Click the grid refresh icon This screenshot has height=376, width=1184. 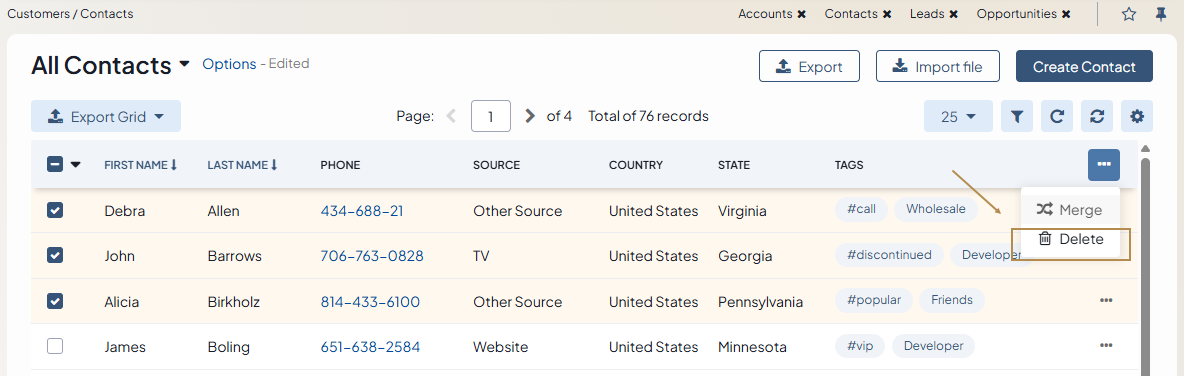(x=1057, y=116)
